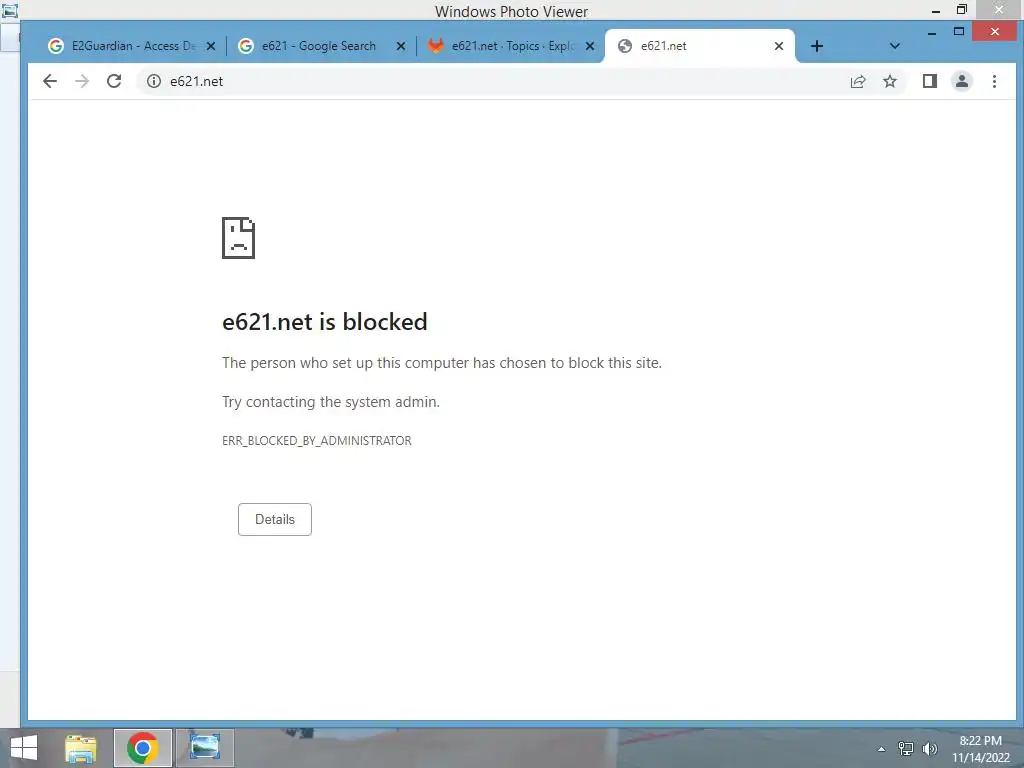The height and width of the screenshot is (768, 1024).
Task: Restore down the Windows Photo Viewer window
Action: 961,9
